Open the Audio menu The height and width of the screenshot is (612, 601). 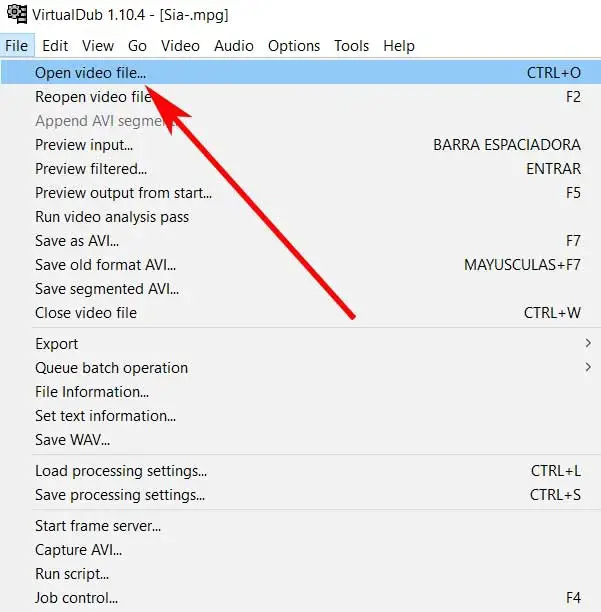pos(234,46)
